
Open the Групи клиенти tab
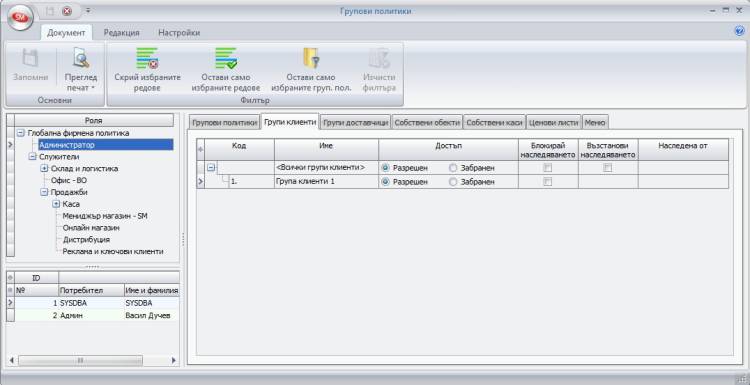coord(290,122)
